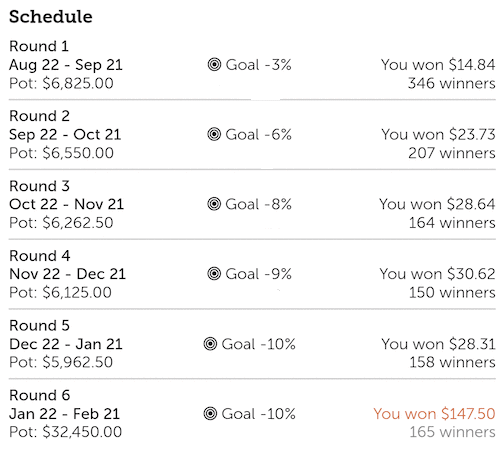Click You won $14.84 result

point(438,65)
